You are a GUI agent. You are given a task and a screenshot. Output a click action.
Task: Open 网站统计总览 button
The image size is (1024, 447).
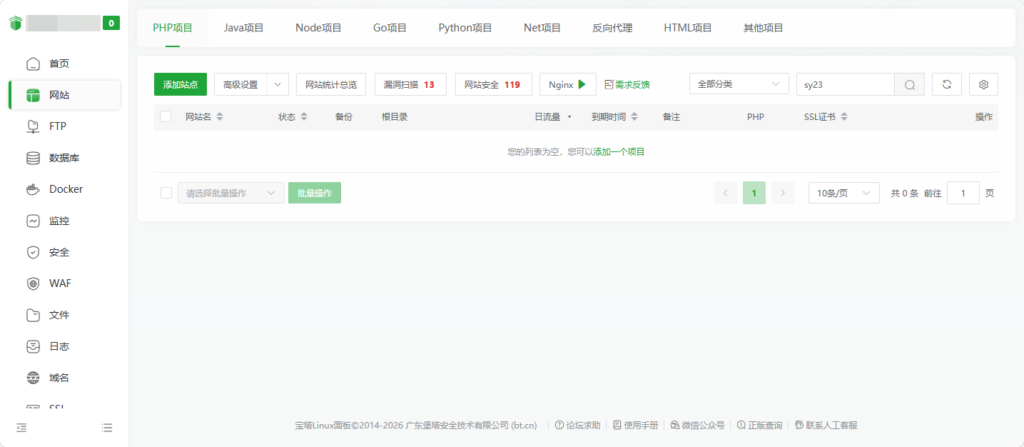point(331,84)
